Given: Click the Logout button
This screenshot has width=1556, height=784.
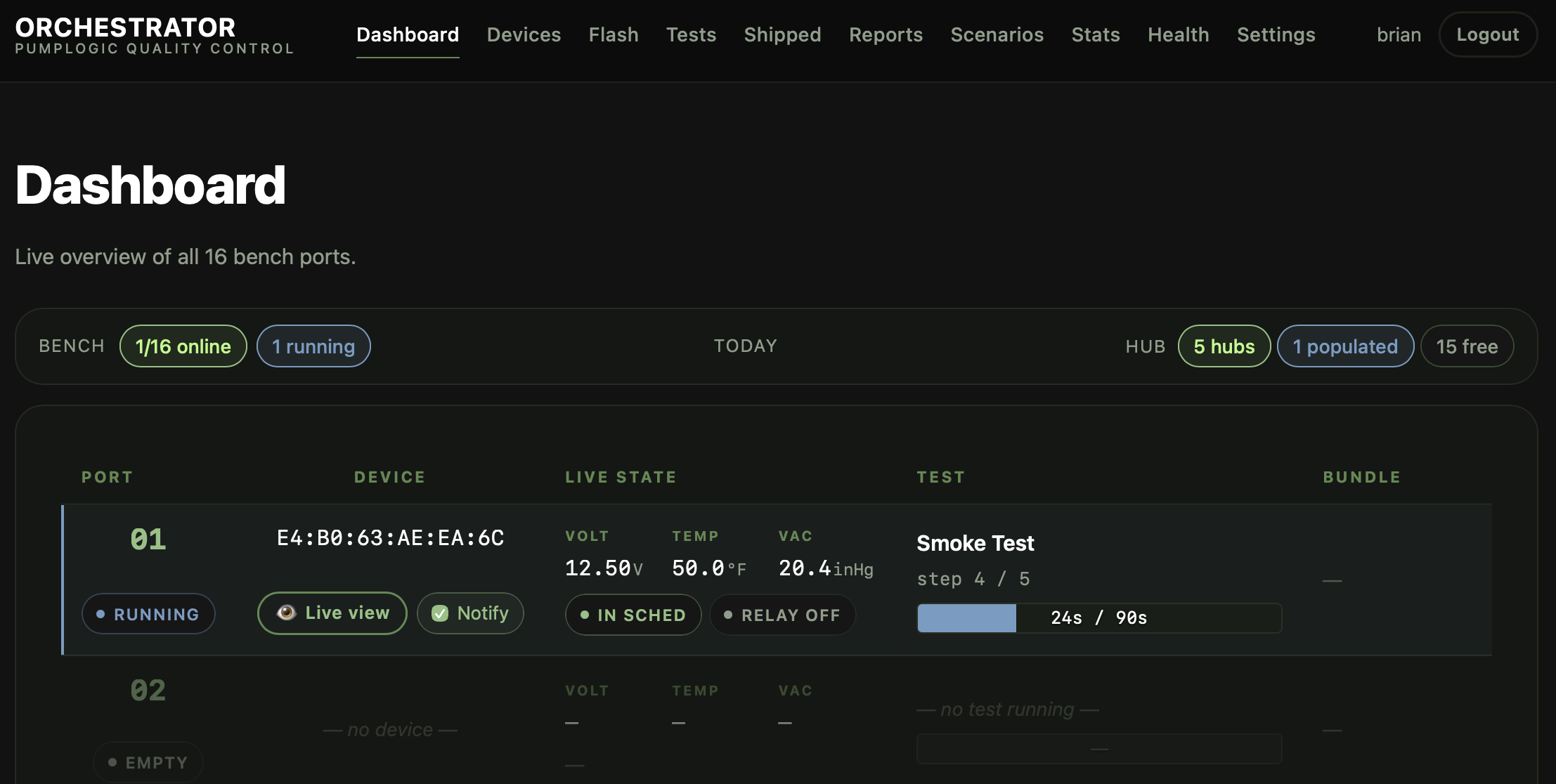Looking at the screenshot, I should [1488, 34].
